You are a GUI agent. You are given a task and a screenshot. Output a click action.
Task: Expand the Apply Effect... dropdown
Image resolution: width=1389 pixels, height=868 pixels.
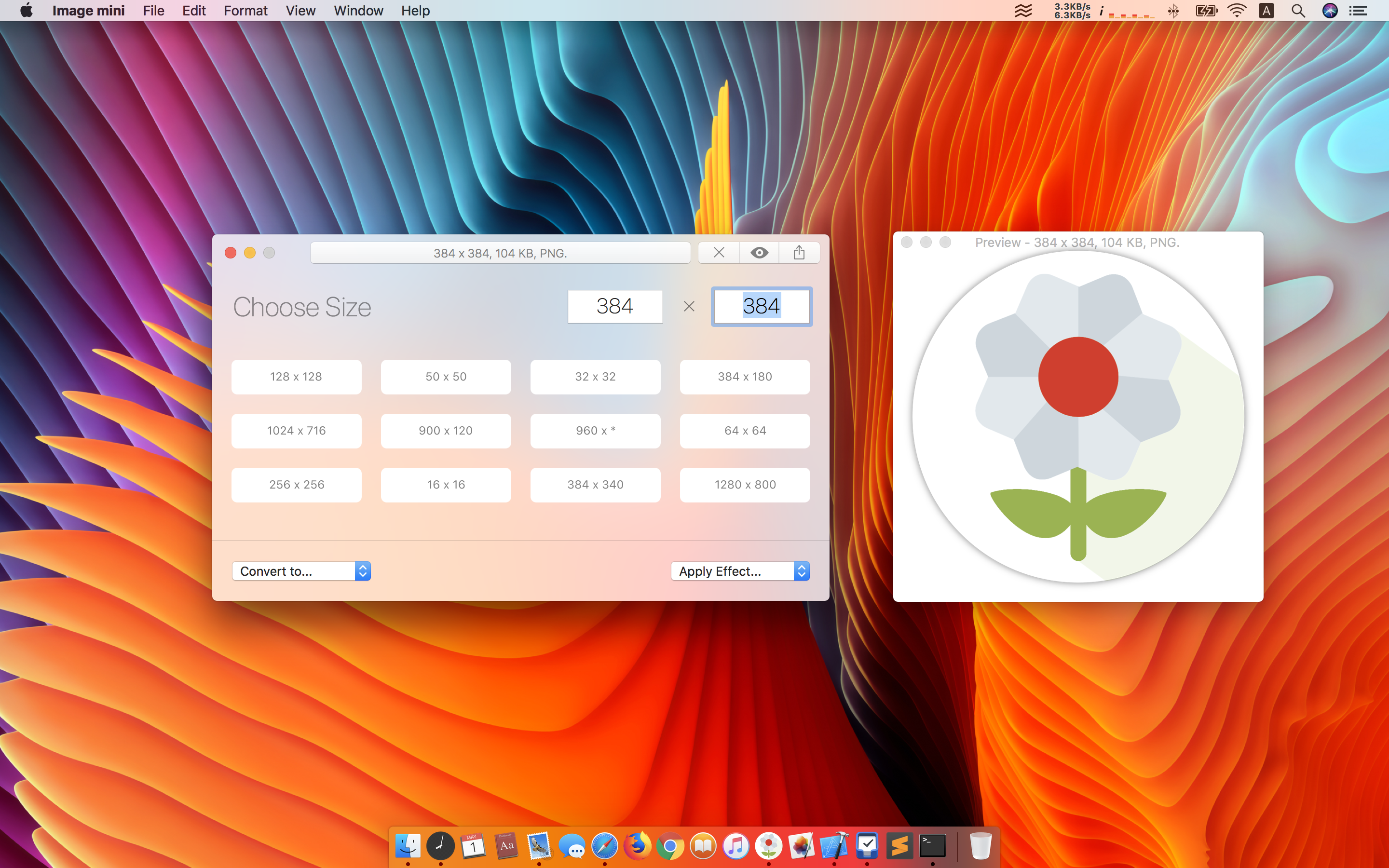pyautogui.click(x=740, y=571)
